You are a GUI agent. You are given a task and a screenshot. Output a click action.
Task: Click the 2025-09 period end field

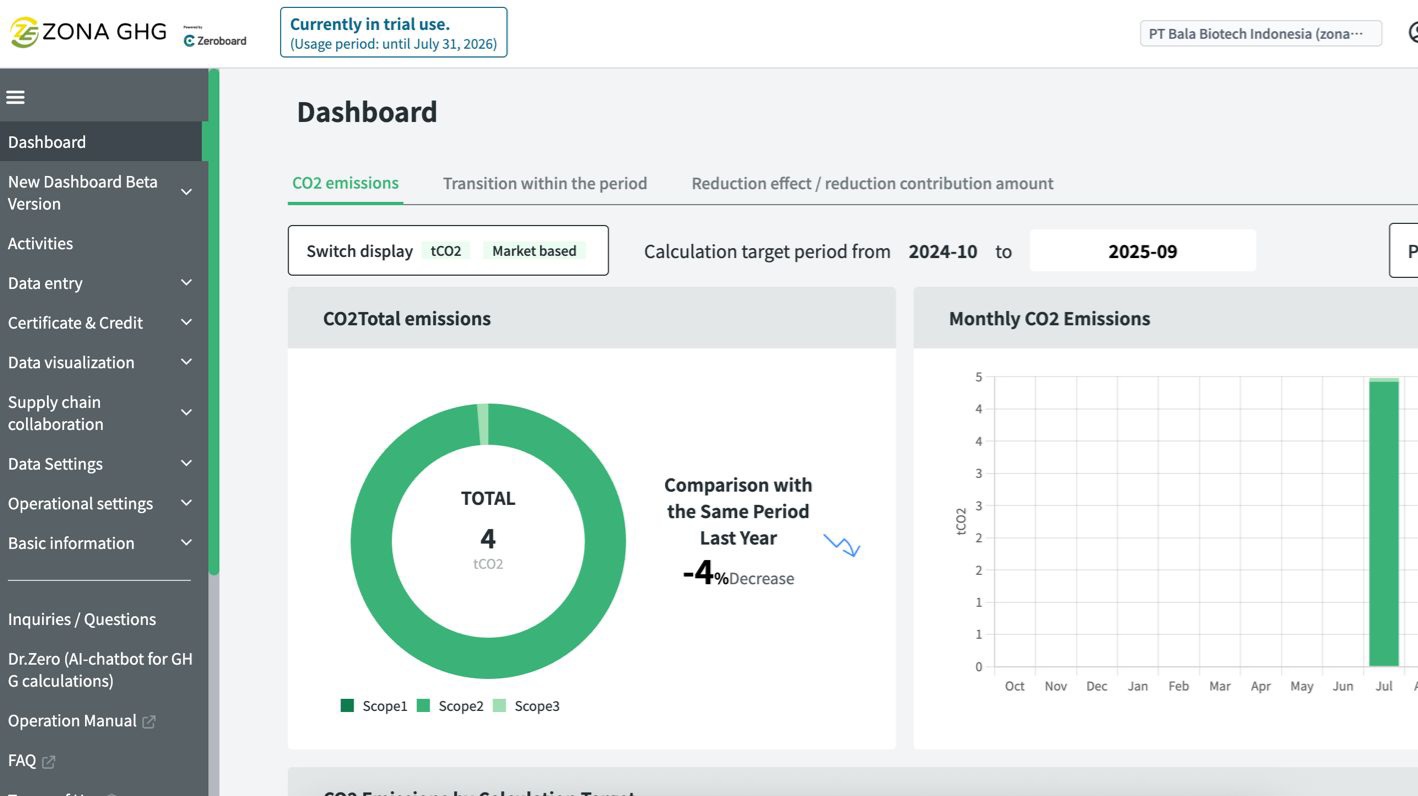(1142, 251)
